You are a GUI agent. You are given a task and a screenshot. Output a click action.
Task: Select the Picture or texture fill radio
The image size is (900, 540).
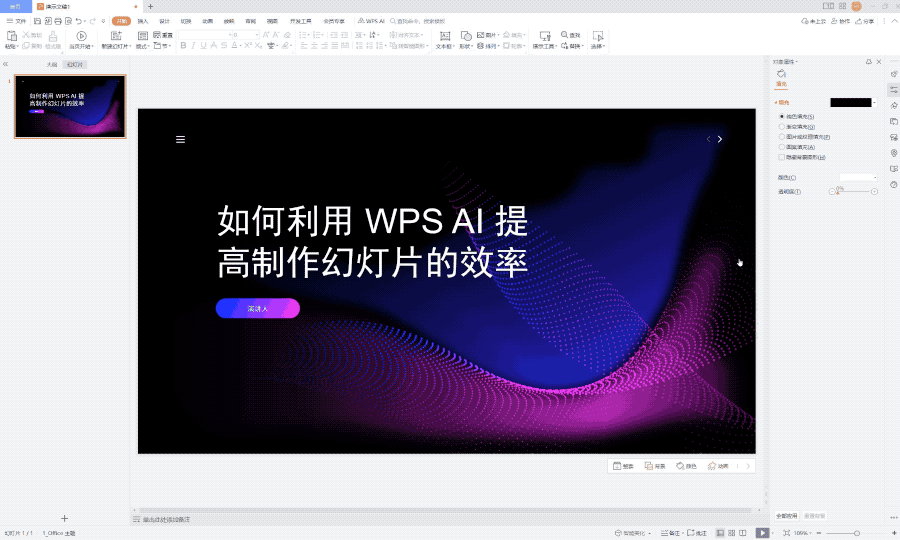coord(782,137)
